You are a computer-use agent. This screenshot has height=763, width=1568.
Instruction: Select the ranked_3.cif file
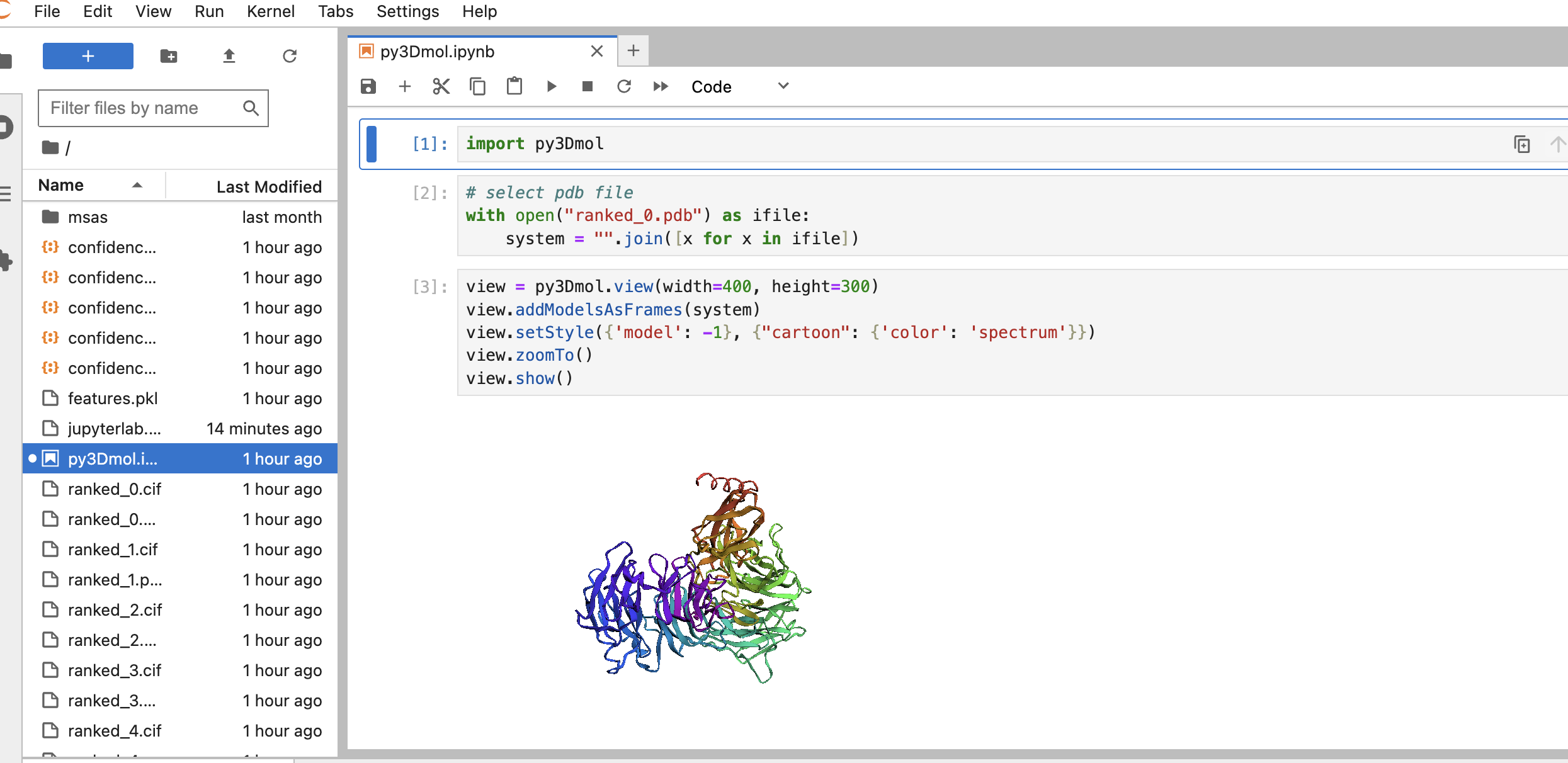[180, 670]
